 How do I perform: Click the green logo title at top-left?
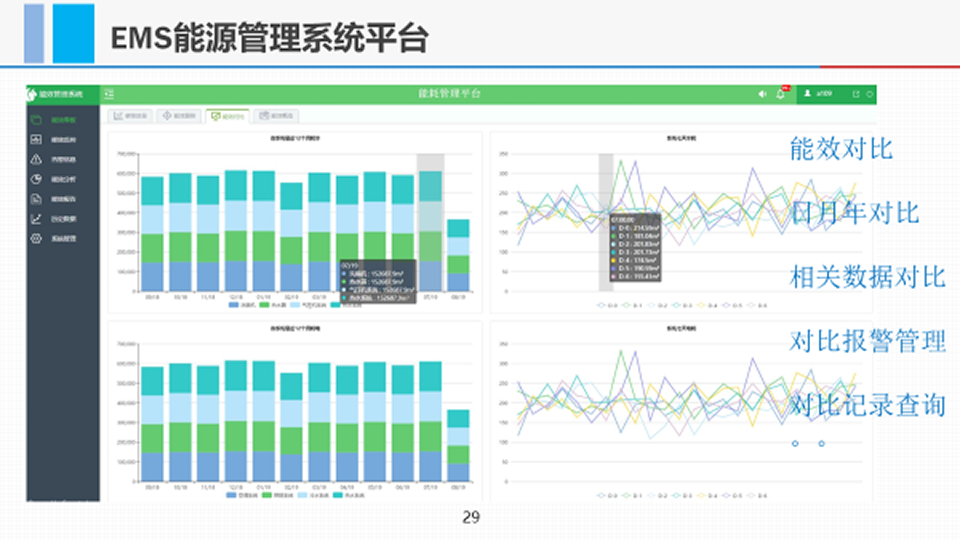[61, 94]
